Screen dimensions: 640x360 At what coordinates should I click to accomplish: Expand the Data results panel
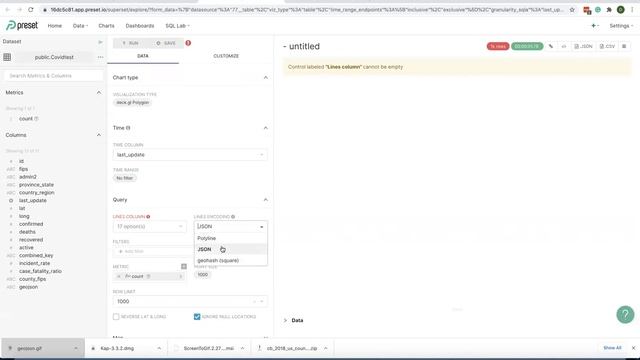[x=293, y=320]
